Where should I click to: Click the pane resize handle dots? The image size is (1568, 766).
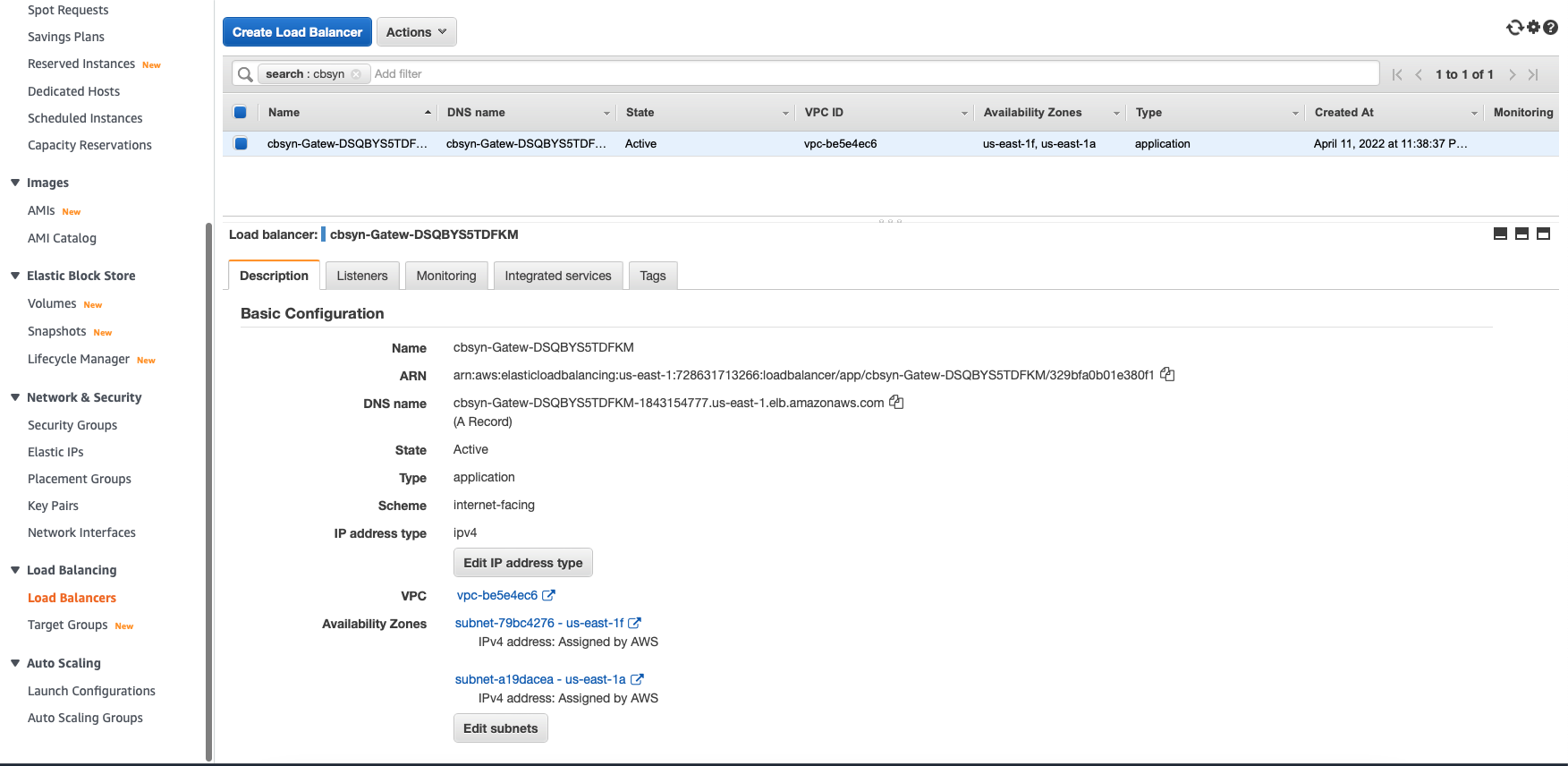[890, 220]
